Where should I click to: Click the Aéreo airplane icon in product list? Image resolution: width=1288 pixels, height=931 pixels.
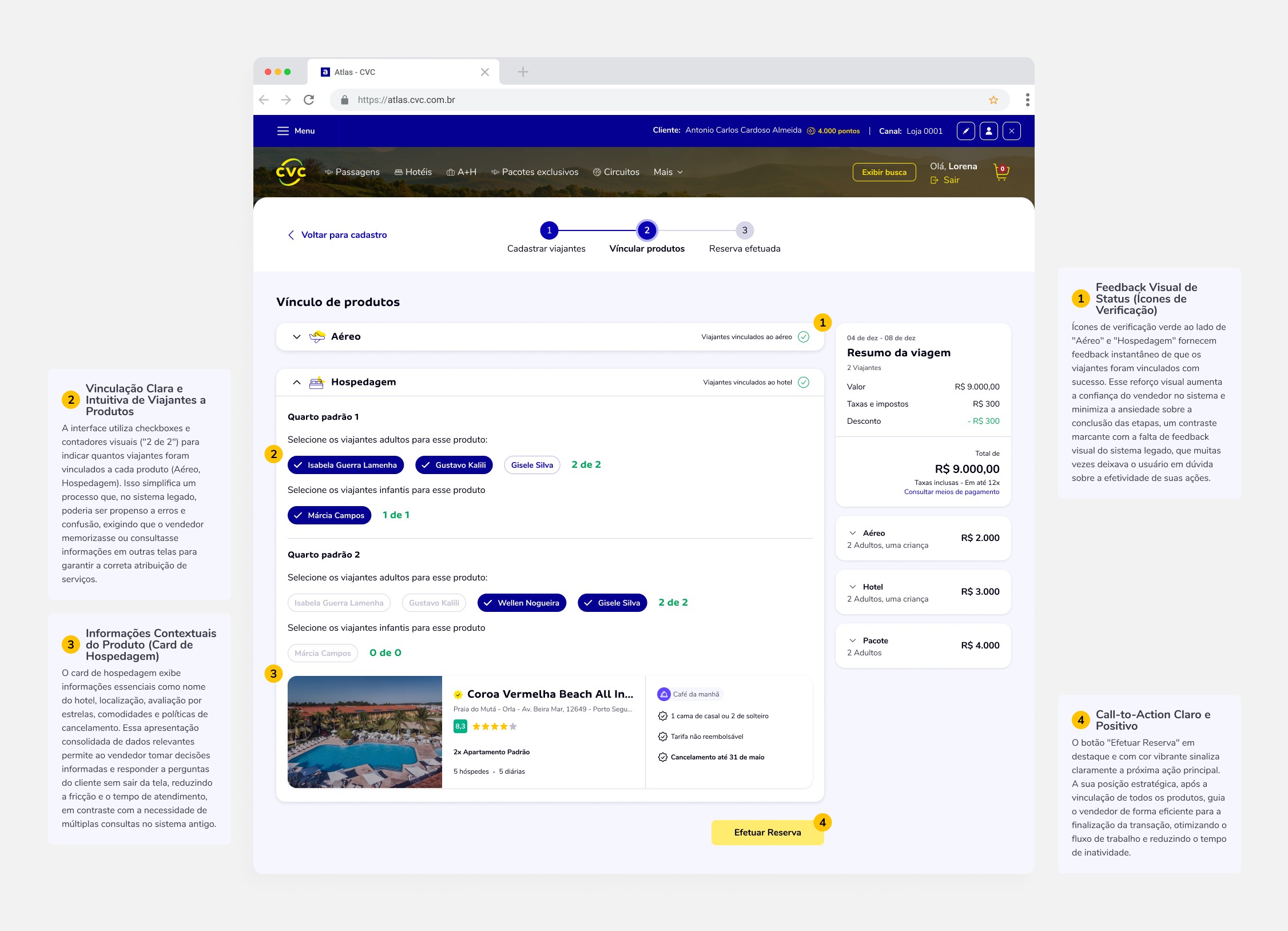click(317, 336)
